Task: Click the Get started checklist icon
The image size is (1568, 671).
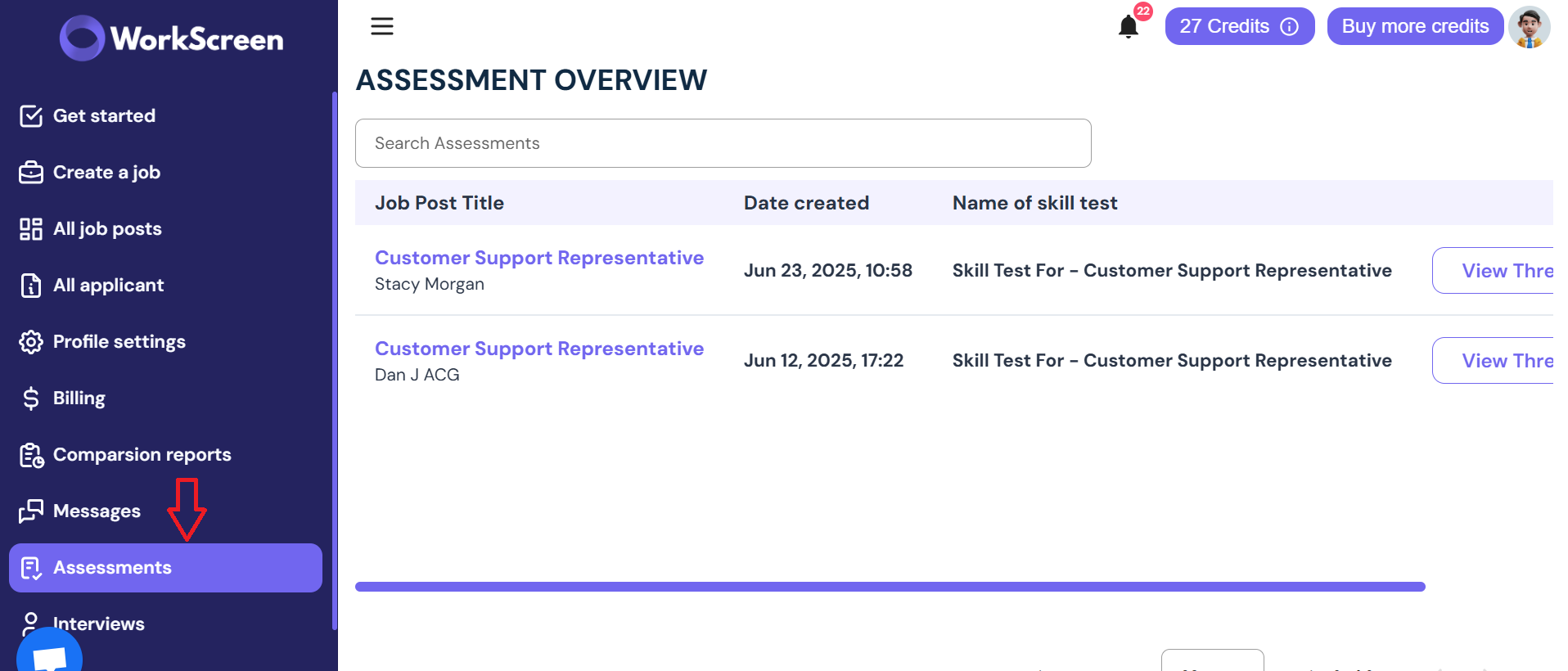Action: tap(31, 116)
